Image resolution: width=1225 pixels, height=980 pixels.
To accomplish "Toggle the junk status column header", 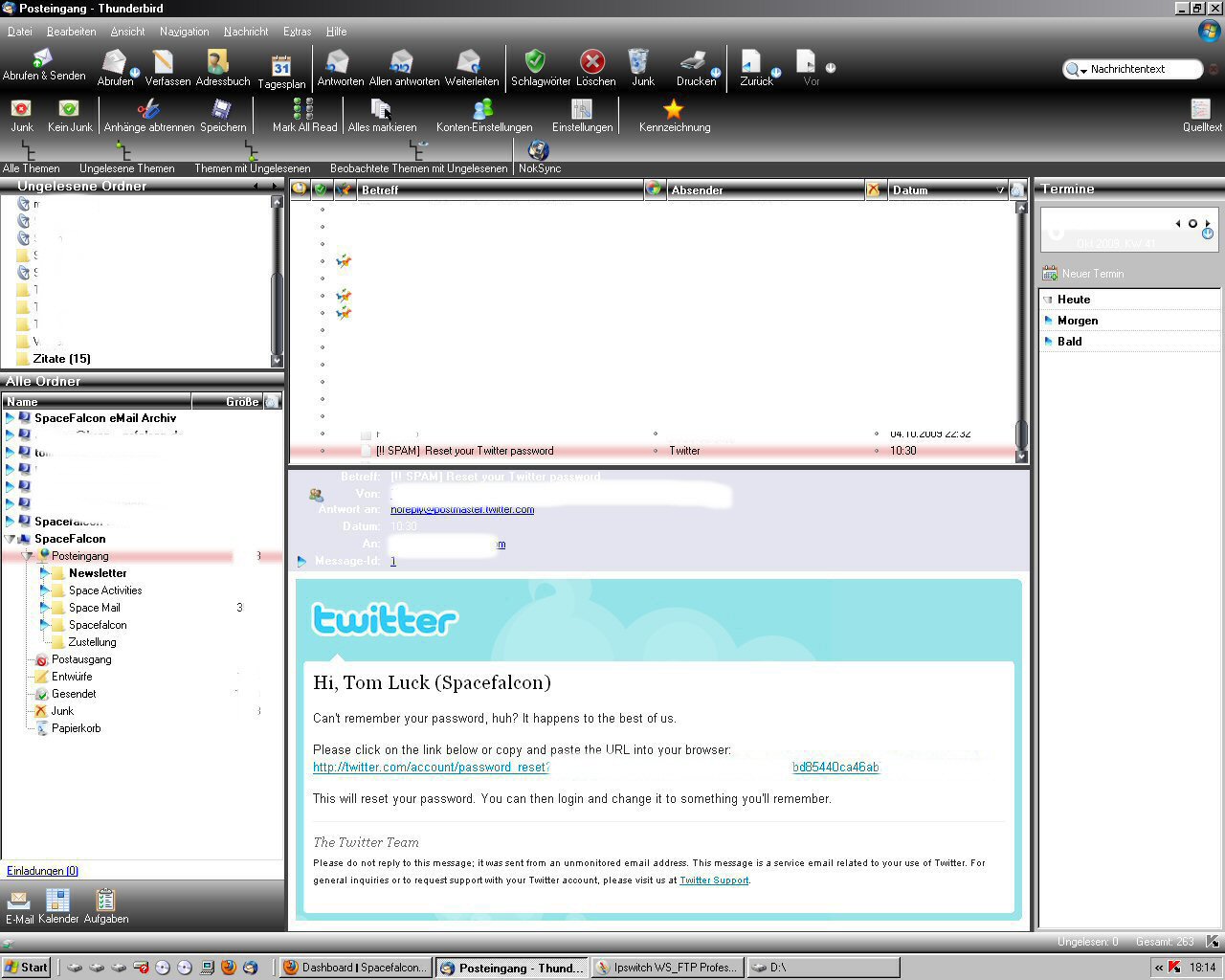I will pos(874,189).
